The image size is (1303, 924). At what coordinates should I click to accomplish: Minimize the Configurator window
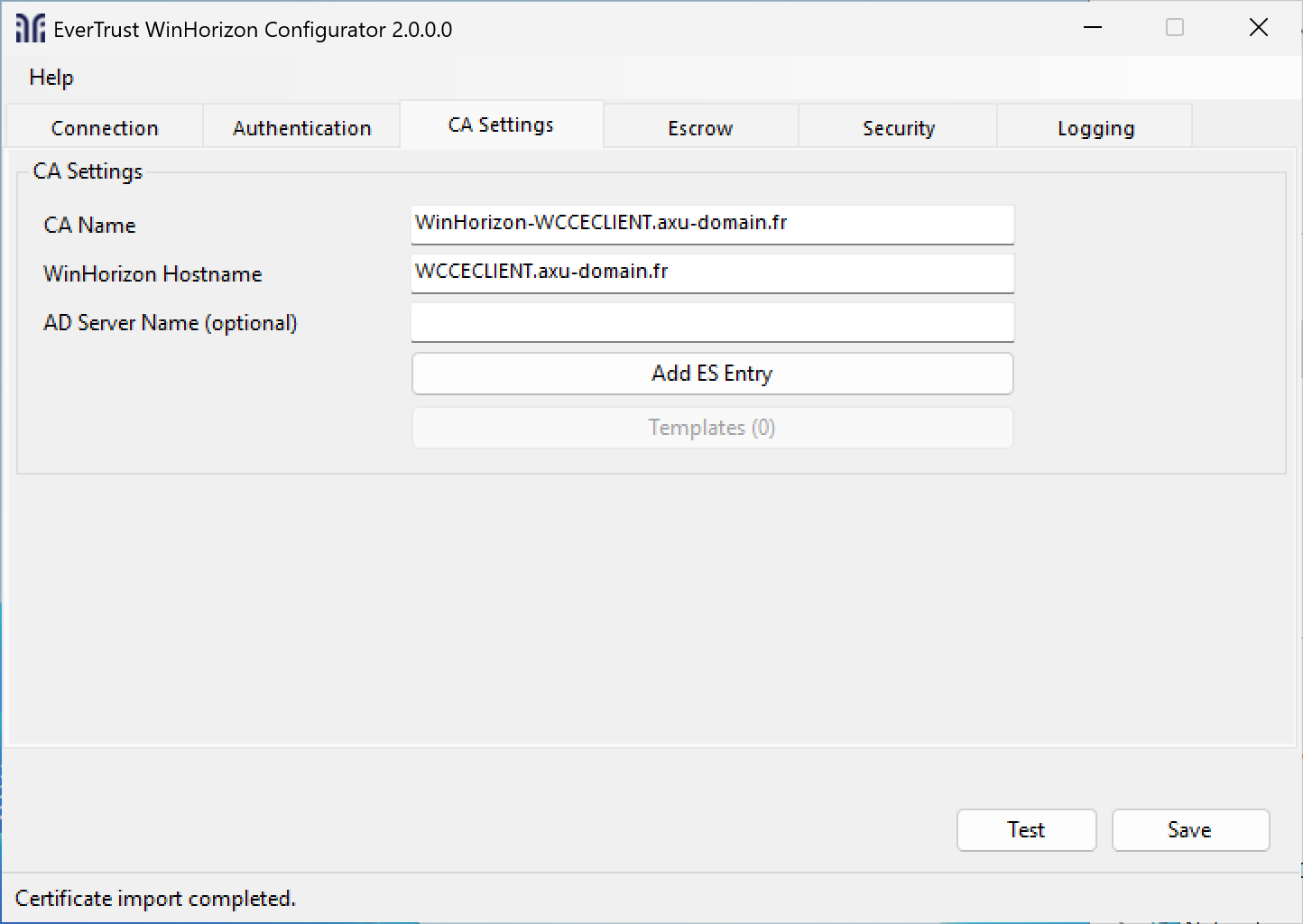pos(1092,27)
